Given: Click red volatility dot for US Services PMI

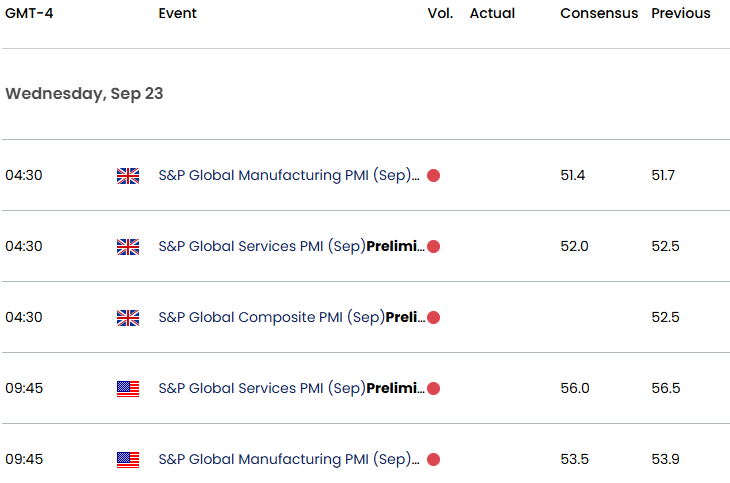Looking at the screenshot, I should coord(433,388).
